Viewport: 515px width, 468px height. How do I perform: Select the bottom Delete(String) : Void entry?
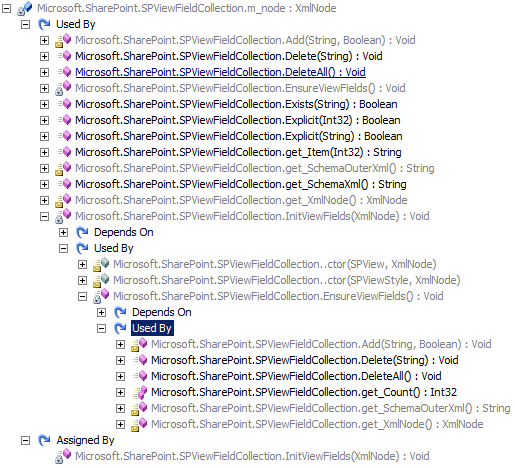(x=305, y=360)
